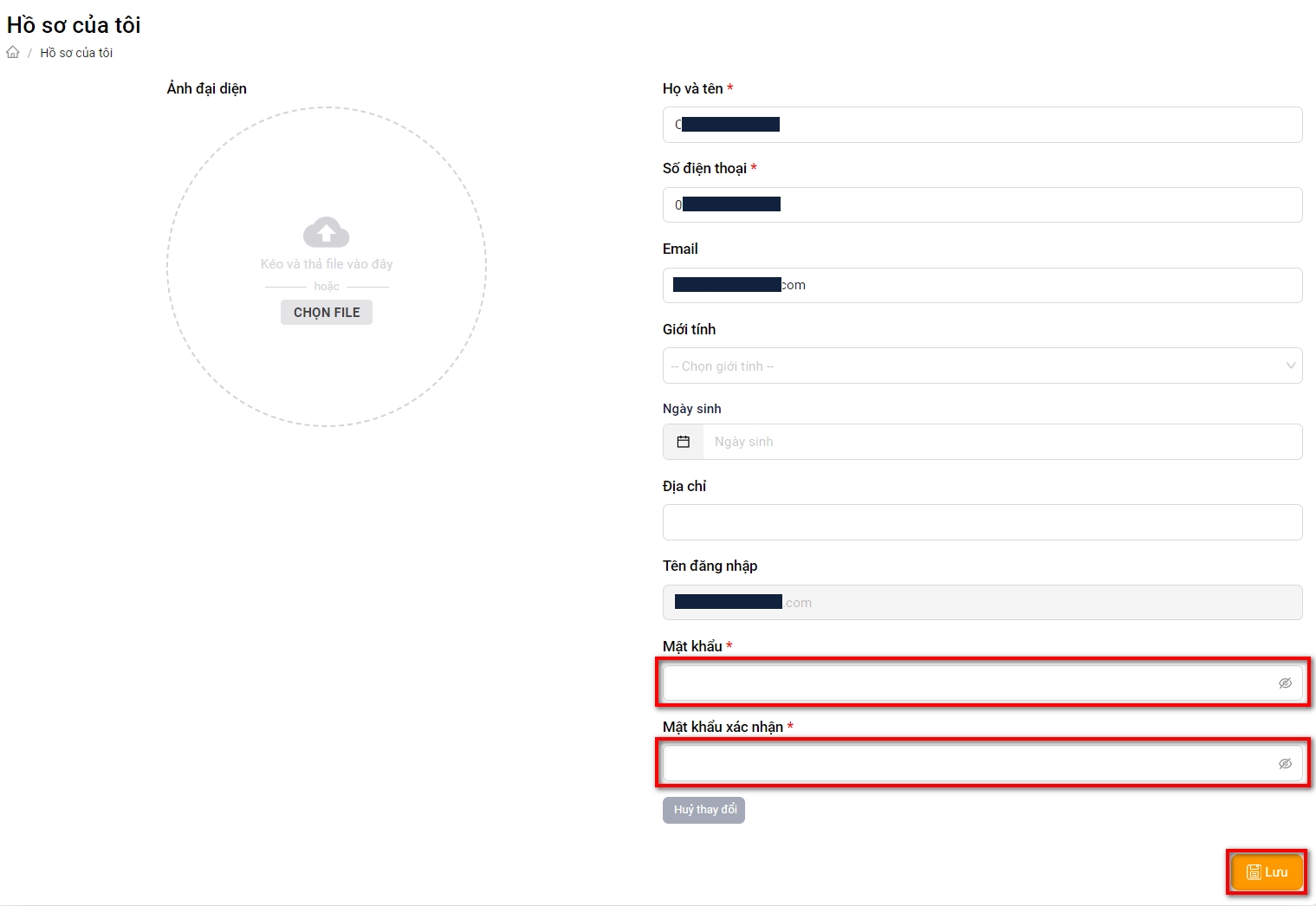The height and width of the screenshot is (906, 1316).
Task: Toggle visibility of Mật khẩu xác nhận
Action: (x=1285, y=764)
